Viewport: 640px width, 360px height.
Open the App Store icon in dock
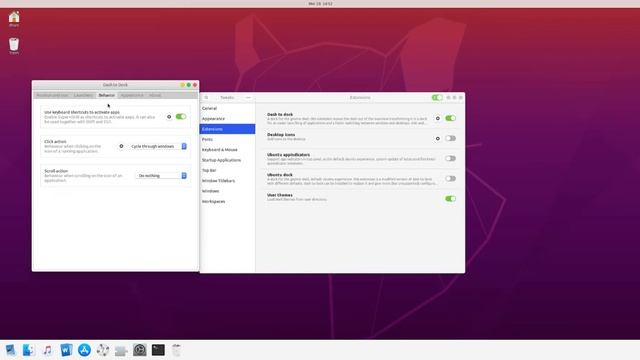(x=84, y=350)
